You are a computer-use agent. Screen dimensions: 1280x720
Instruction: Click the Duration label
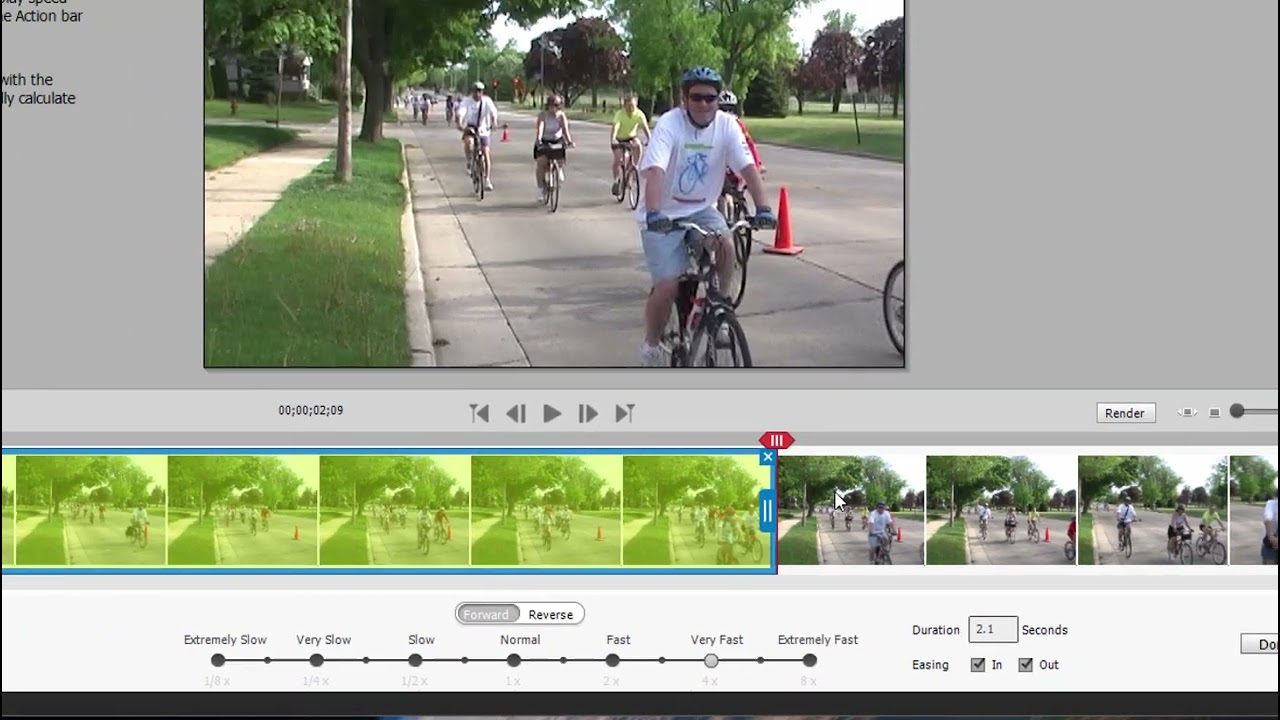click(x=936, y=630)
